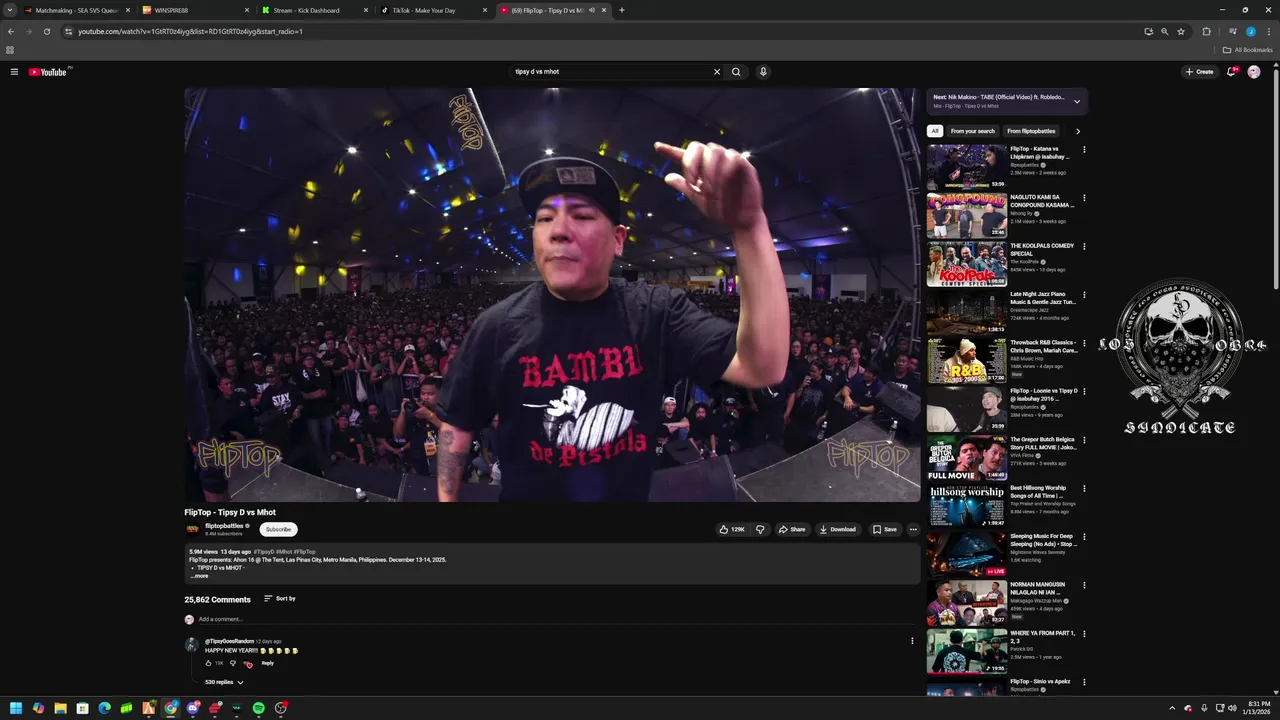Like the Tipsy D vs Mhot video
1280x720 pixels.
coord(732,529)
